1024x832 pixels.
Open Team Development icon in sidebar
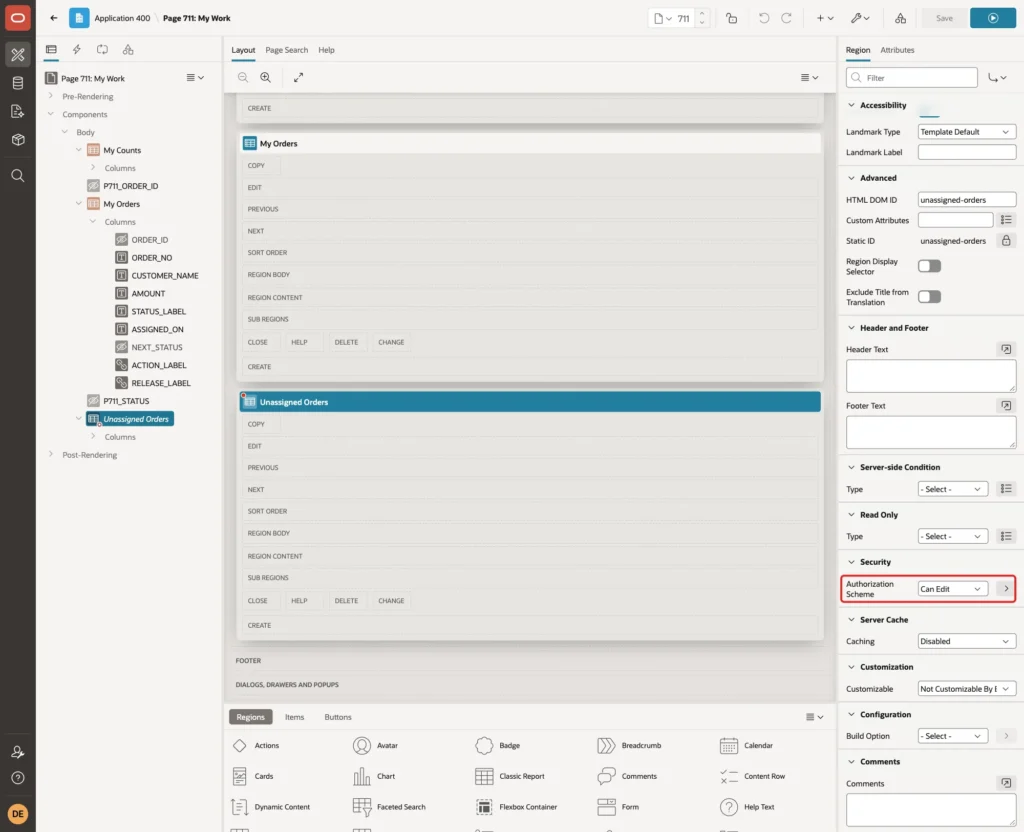pos(18,111)
